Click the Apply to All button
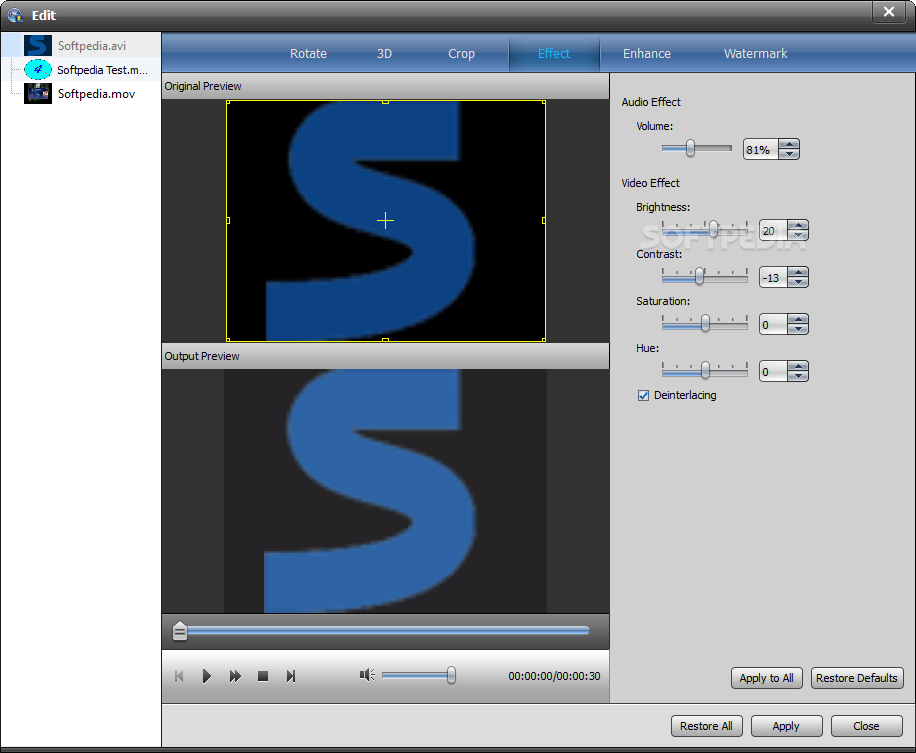 [x=766, y=678]
